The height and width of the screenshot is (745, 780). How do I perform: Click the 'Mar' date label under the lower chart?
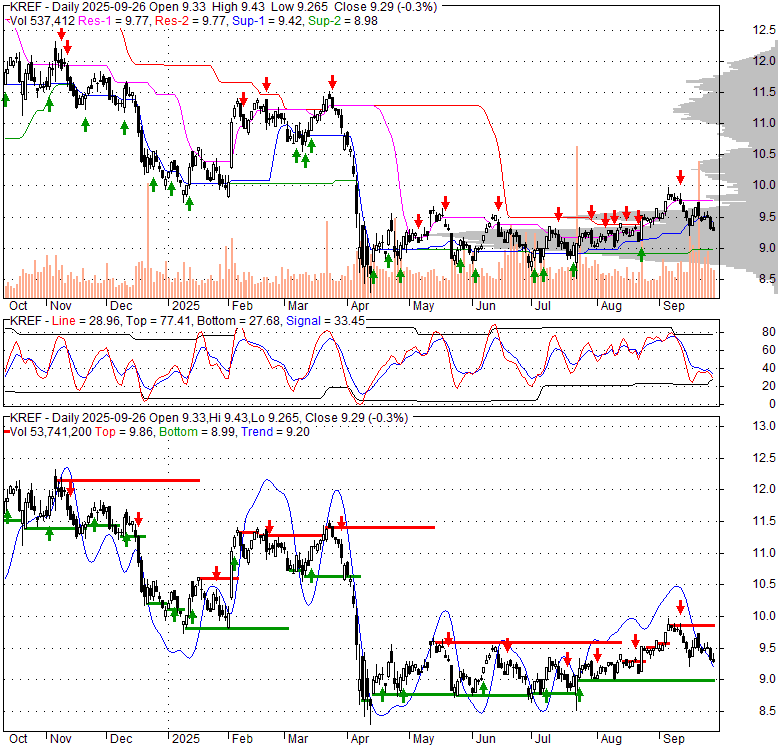(298, 739)
